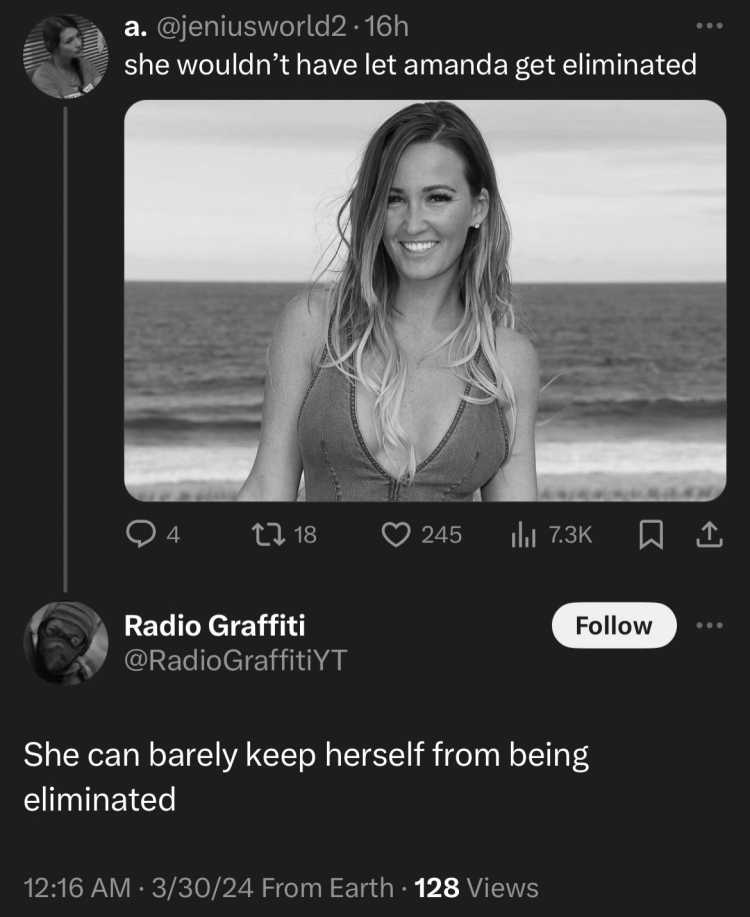Open jeniusworld2 profile avatar
Image resolution: width=750 pixels, height=917 pixels.
[66, 56]
